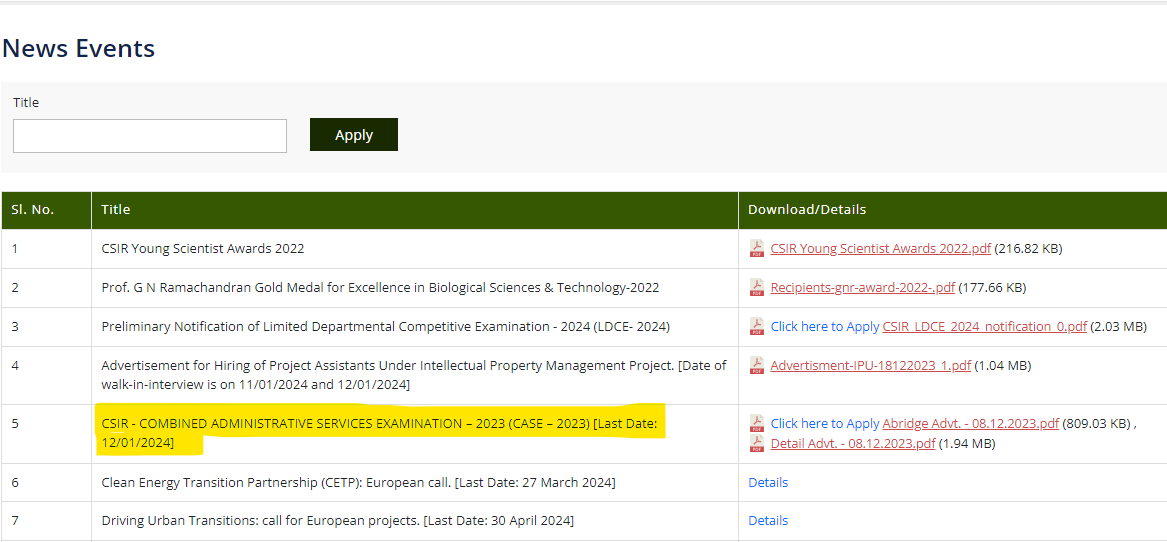Select Prof. G N Ramachandran Gold Medal title
1167x542 pixels.
[380, 287]
